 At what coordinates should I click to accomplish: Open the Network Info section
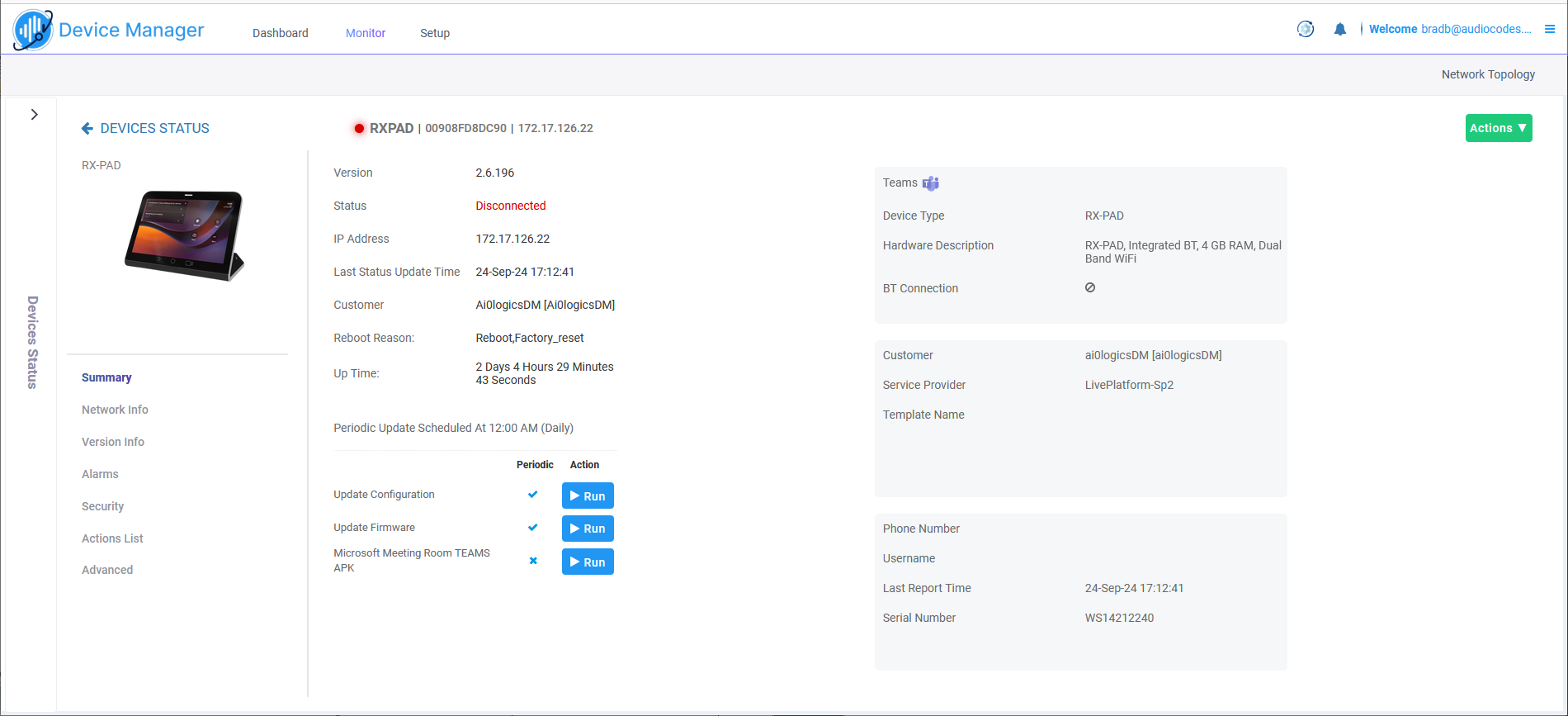pyautogui.click(x=115, y=410)
